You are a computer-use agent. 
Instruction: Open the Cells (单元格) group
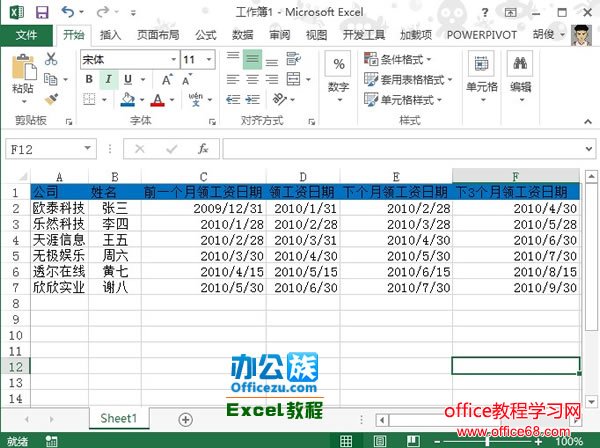(x=481, y=77)
